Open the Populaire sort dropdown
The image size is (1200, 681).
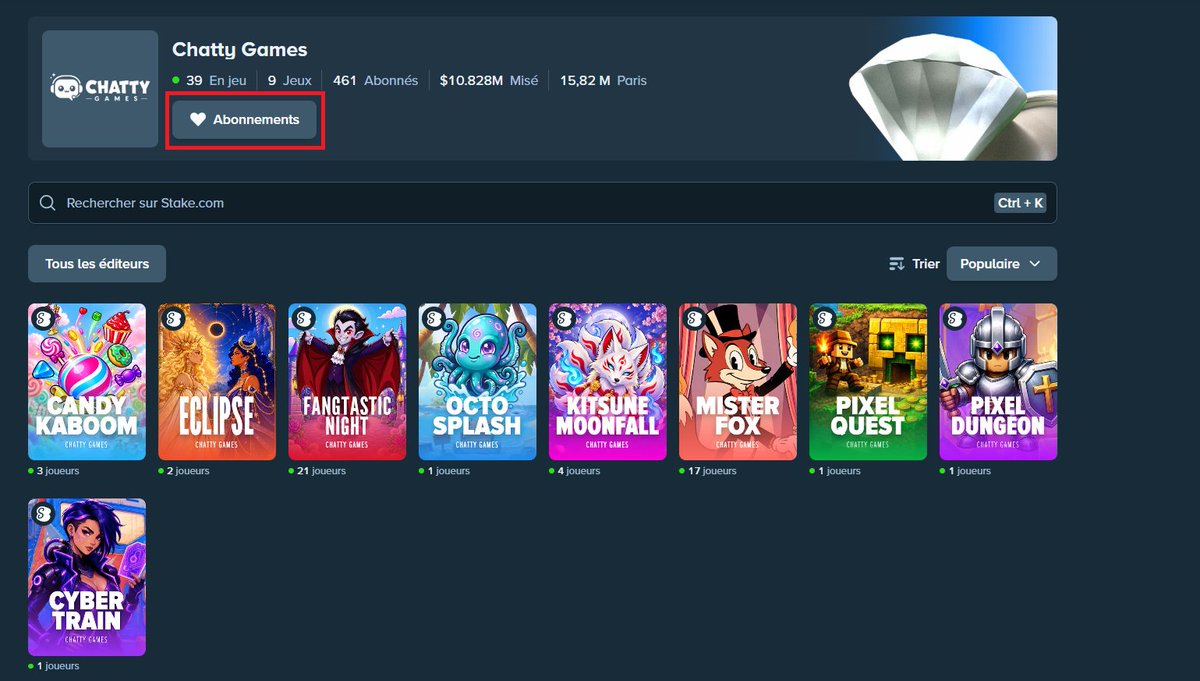coord(1001,264)
